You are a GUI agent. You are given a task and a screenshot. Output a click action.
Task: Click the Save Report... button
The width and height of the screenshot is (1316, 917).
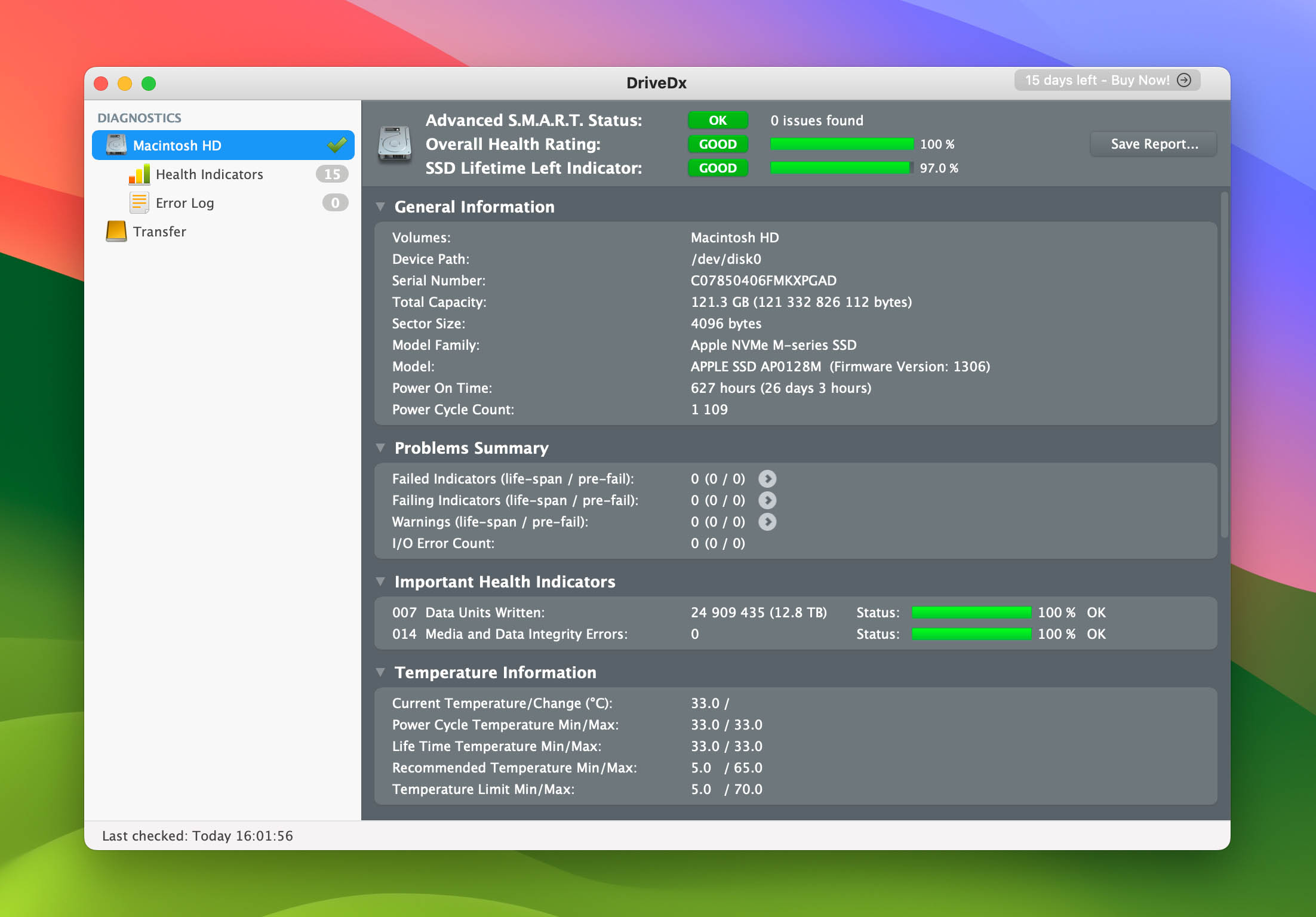click(x=1154, y=144)
